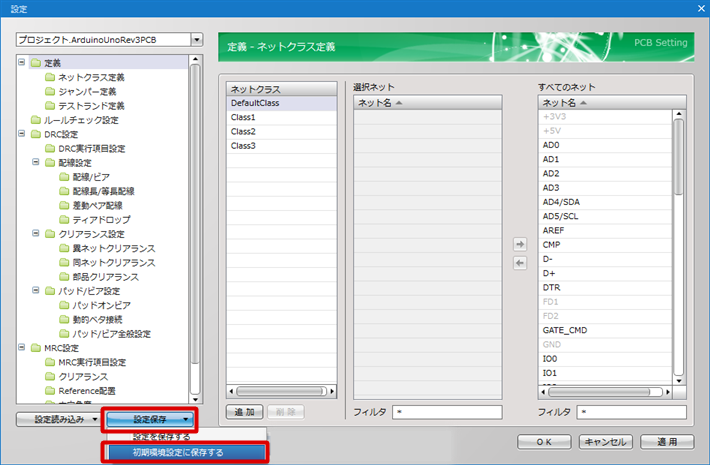Select net AD0 in all nets list
The image size is (710, 465).
click(605, 145)
